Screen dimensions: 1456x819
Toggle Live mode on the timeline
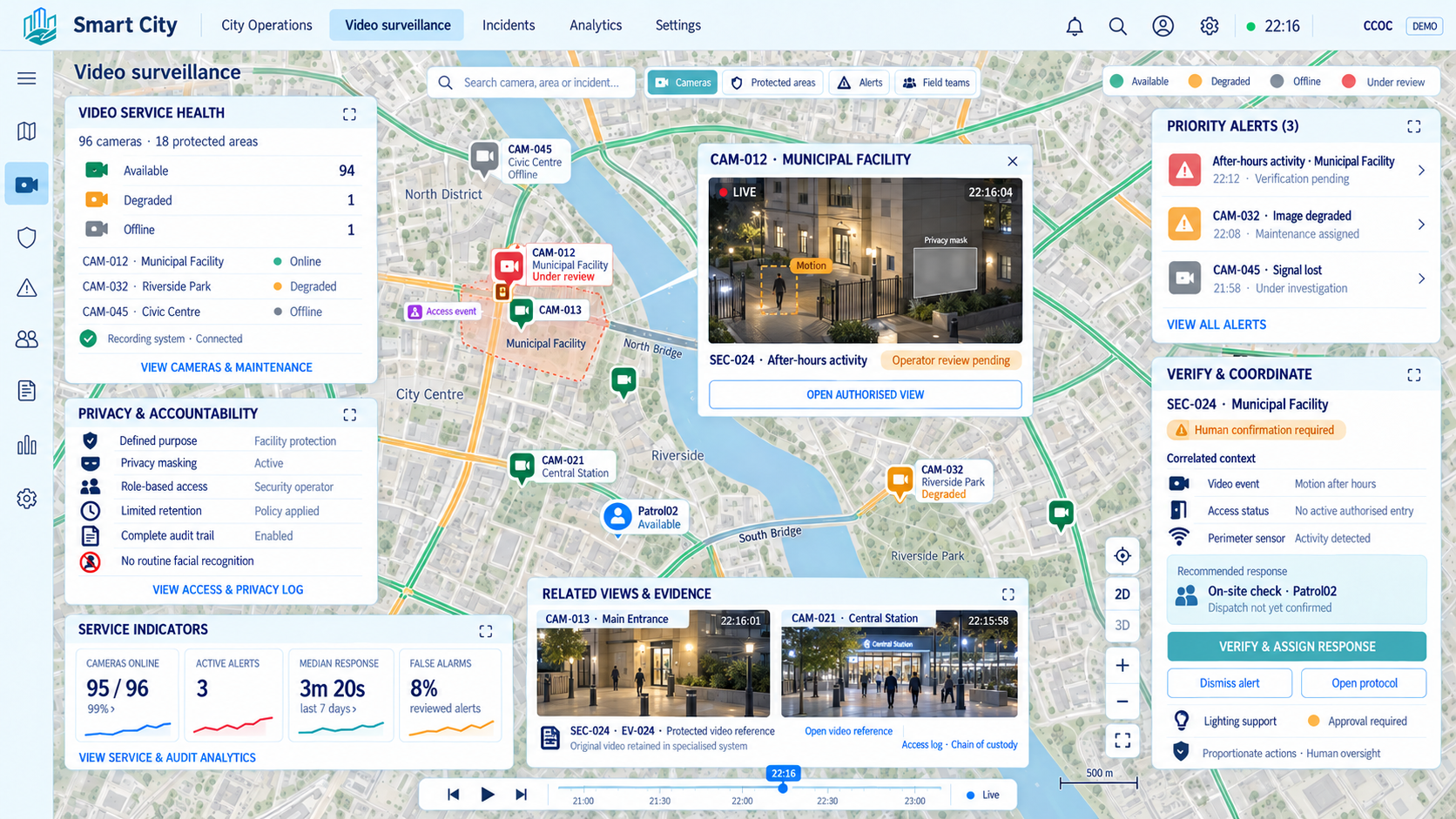tap(983, 795)
